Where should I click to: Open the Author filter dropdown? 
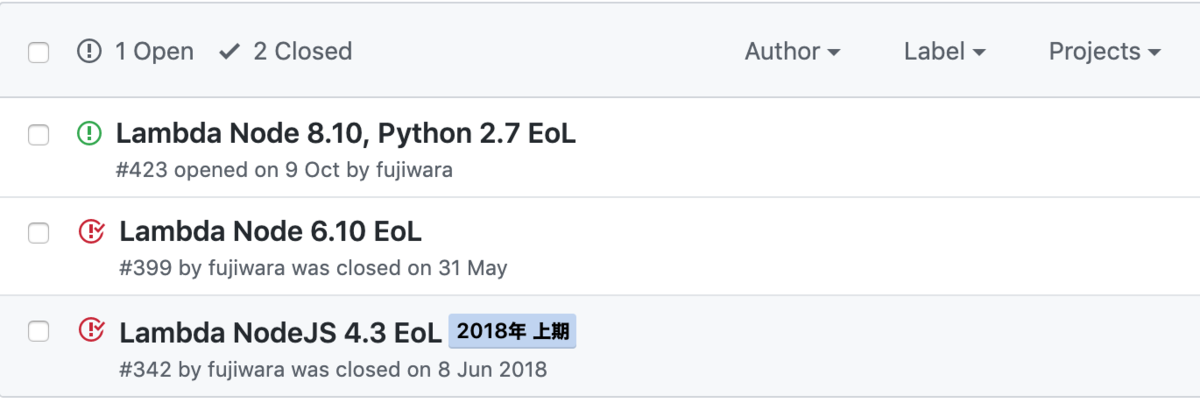tap(792, 51)
